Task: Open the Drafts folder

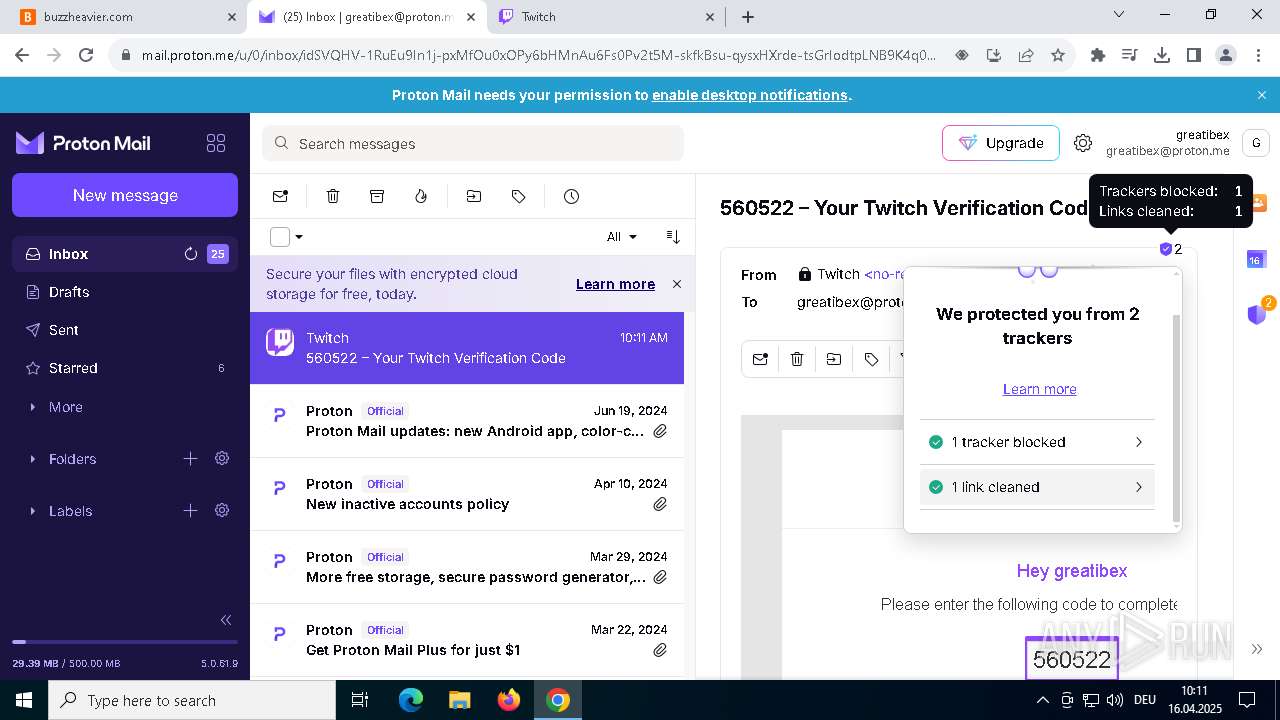Action: [125, 292]
